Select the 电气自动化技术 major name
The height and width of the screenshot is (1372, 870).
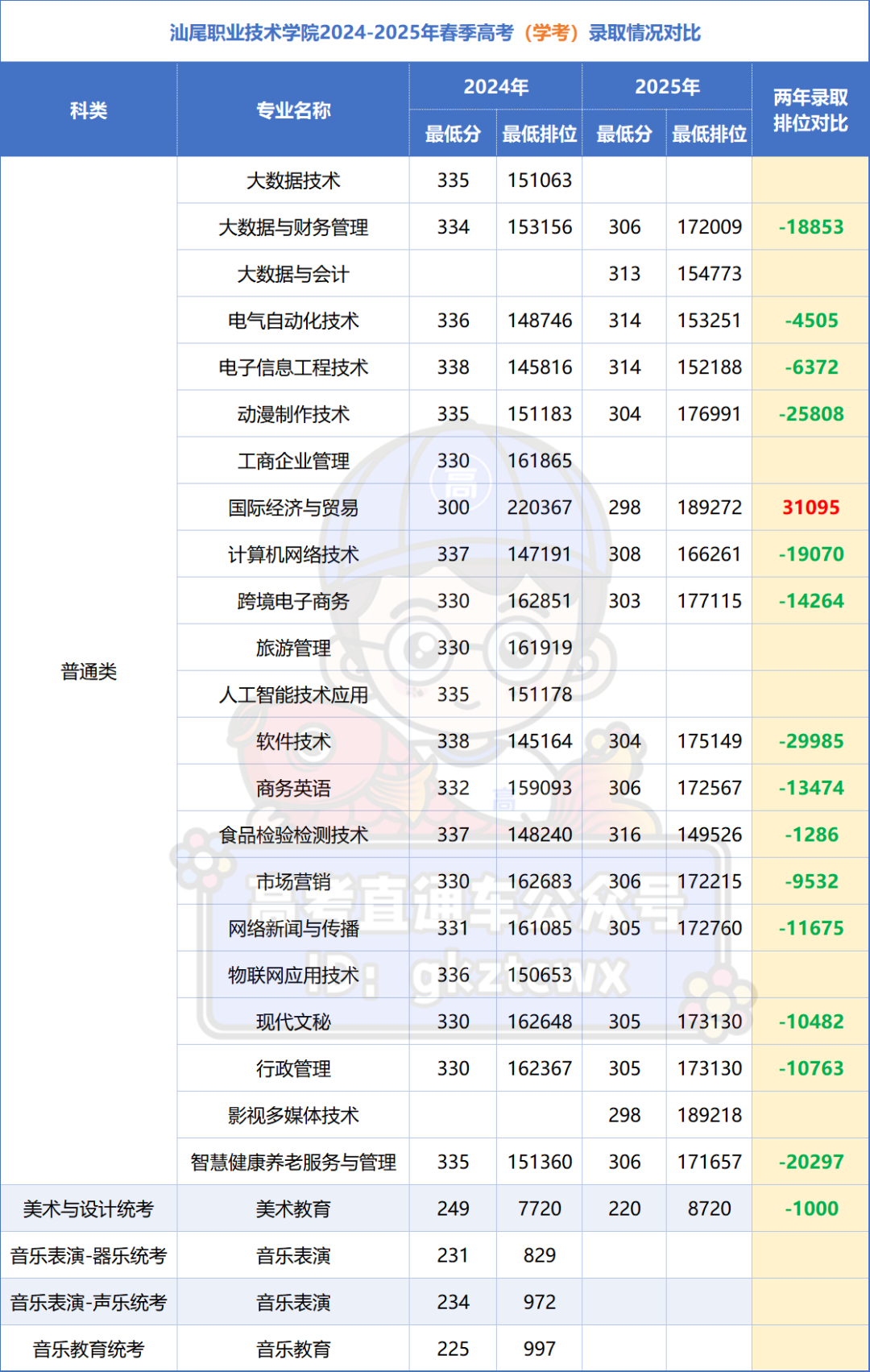pos(293,321)
